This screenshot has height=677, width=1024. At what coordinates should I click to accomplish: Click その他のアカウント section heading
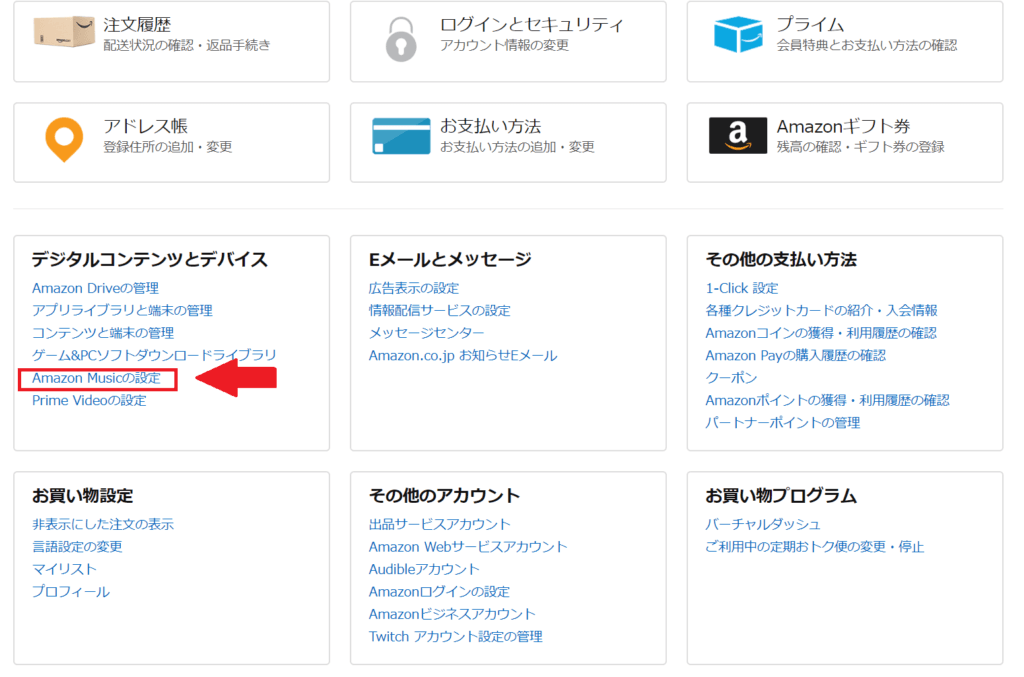tap(444, 496)
